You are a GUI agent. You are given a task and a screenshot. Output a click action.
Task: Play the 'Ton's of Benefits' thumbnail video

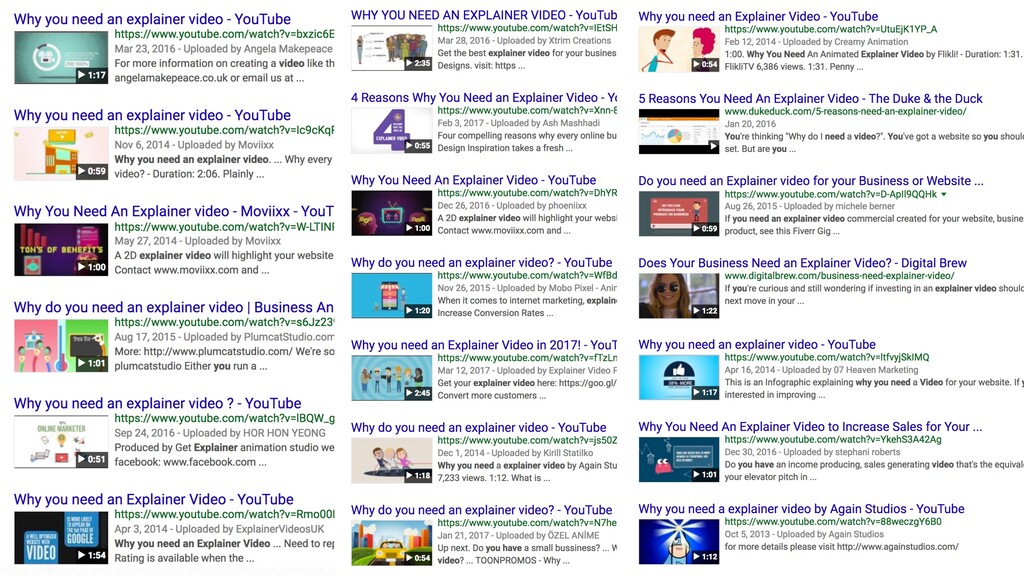tap(61, 249)
